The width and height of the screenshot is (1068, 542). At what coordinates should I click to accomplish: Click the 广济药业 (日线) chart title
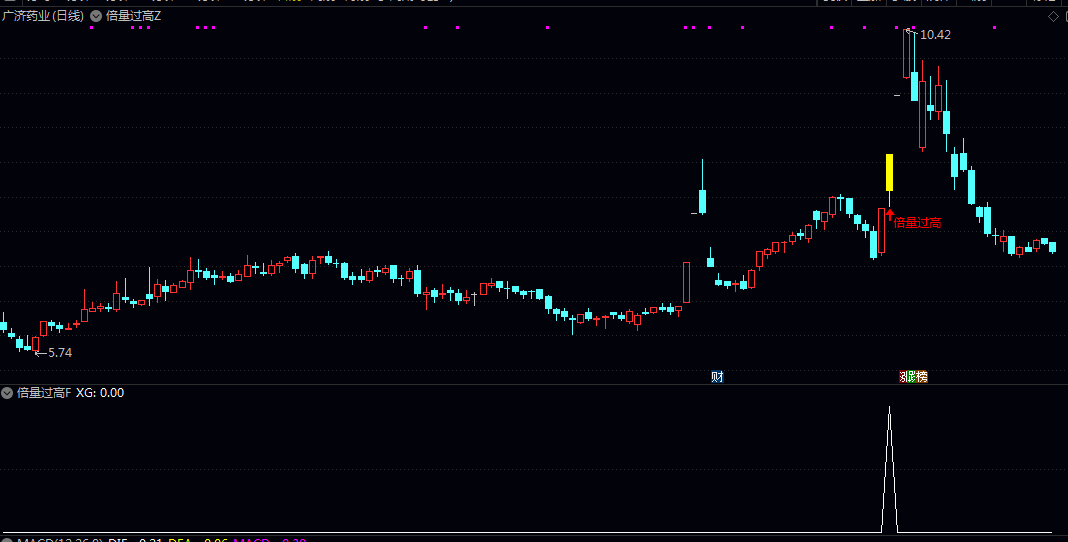point(43,16)
